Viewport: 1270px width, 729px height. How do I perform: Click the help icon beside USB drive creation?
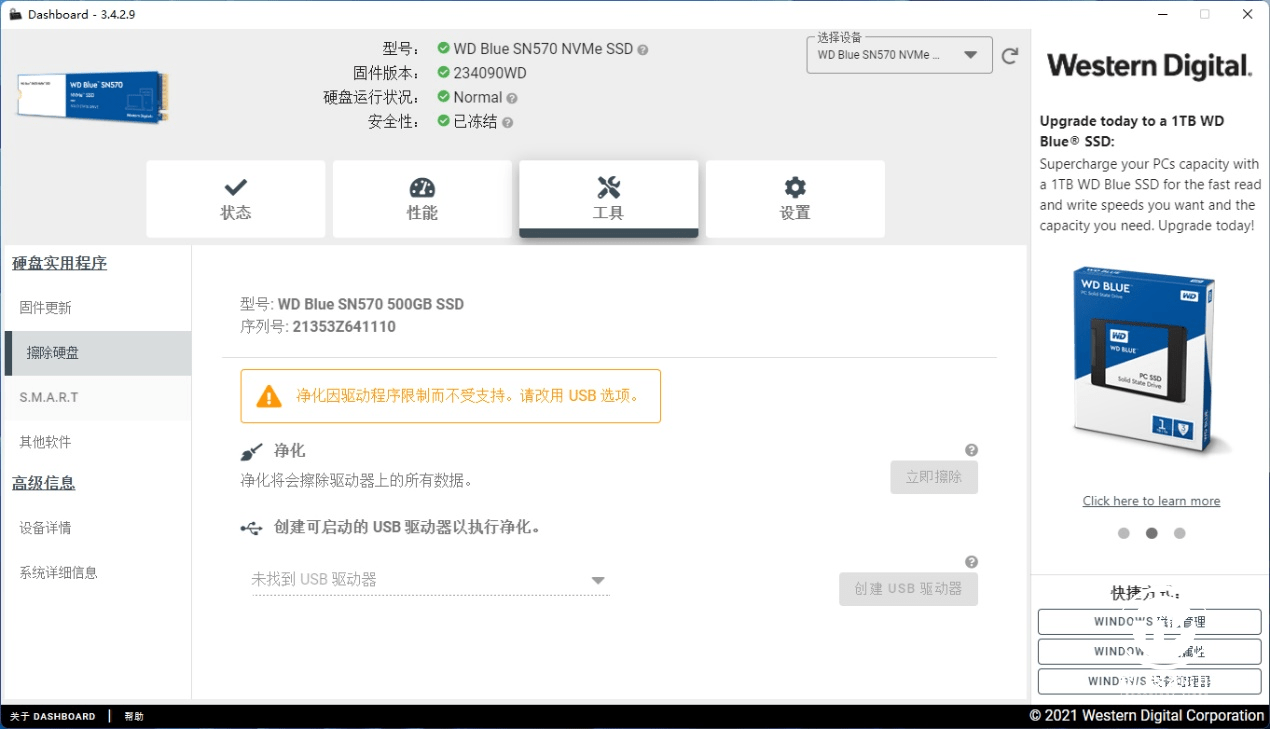click(971, 561)
